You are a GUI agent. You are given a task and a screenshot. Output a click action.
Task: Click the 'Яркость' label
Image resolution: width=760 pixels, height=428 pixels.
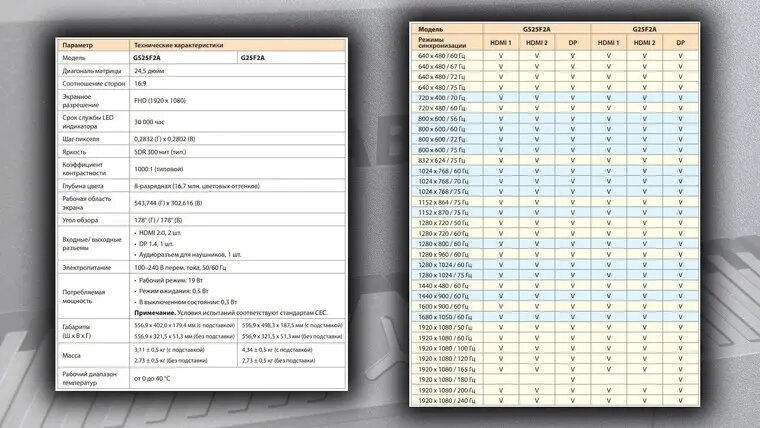point(74,152)
